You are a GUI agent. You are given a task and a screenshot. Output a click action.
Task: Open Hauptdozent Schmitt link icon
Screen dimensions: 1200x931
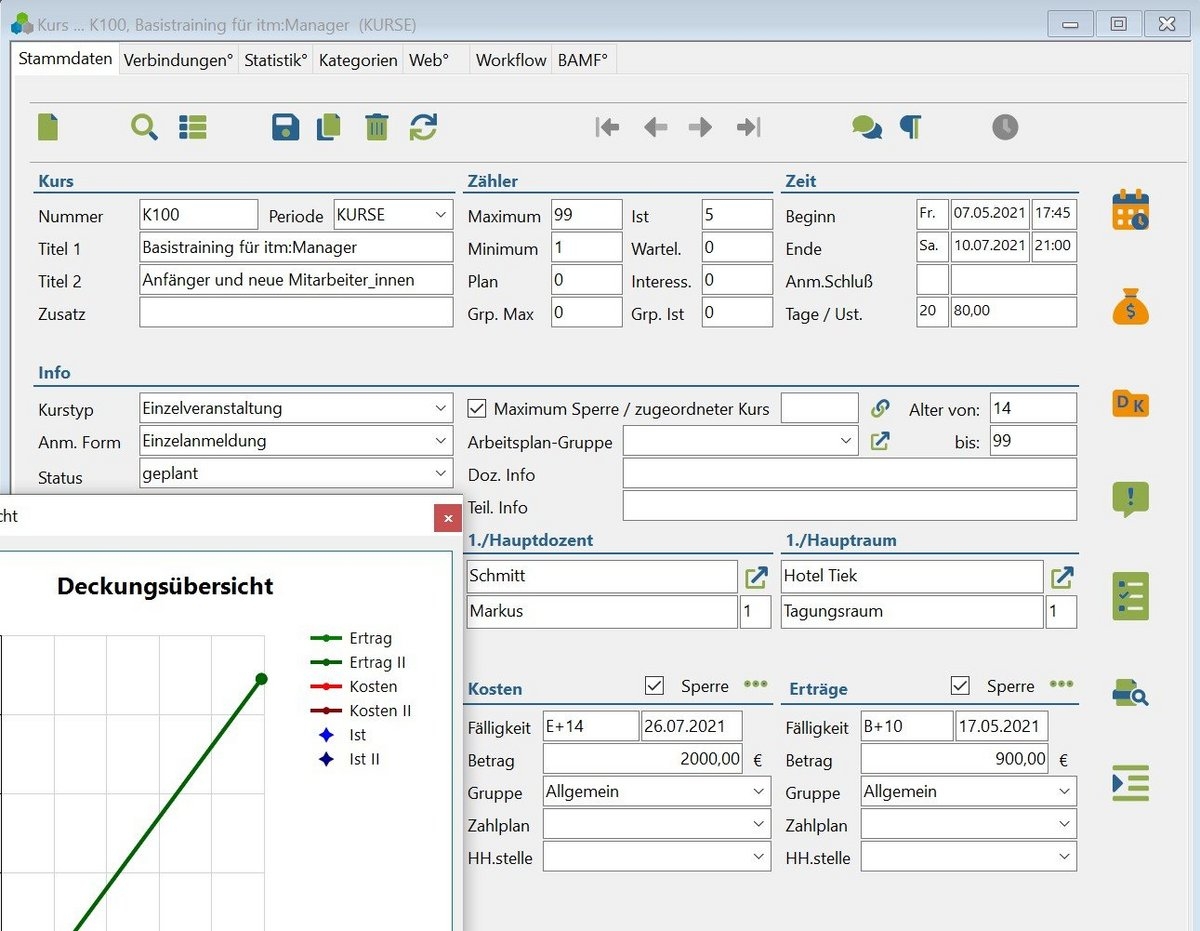click(x=757, y=577)
